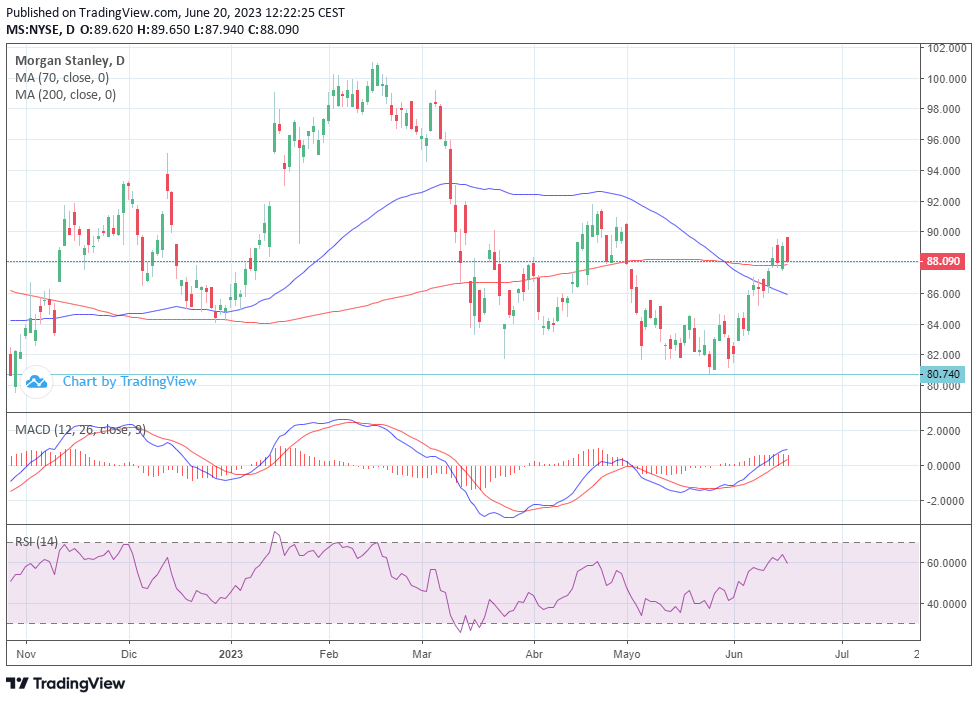Image resolution: width=978 pixels, height=702 pixels.
Task: Click the 'O:89.620' open price value
Action: (x=107, y=29)
